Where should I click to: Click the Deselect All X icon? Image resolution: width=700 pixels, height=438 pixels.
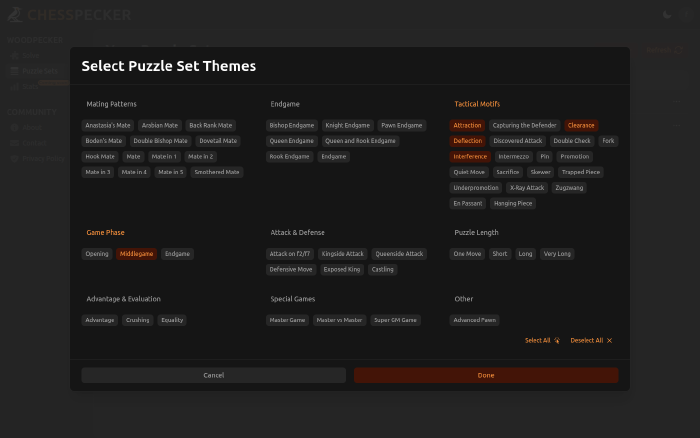coord(609,341)
